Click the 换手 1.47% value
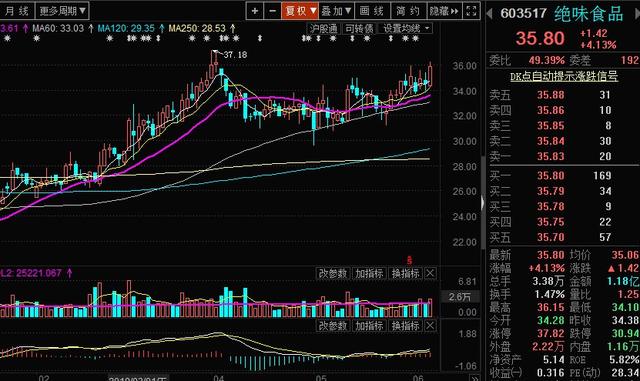The height and width of the screenshot is (381, 640). tap(550, 294)
